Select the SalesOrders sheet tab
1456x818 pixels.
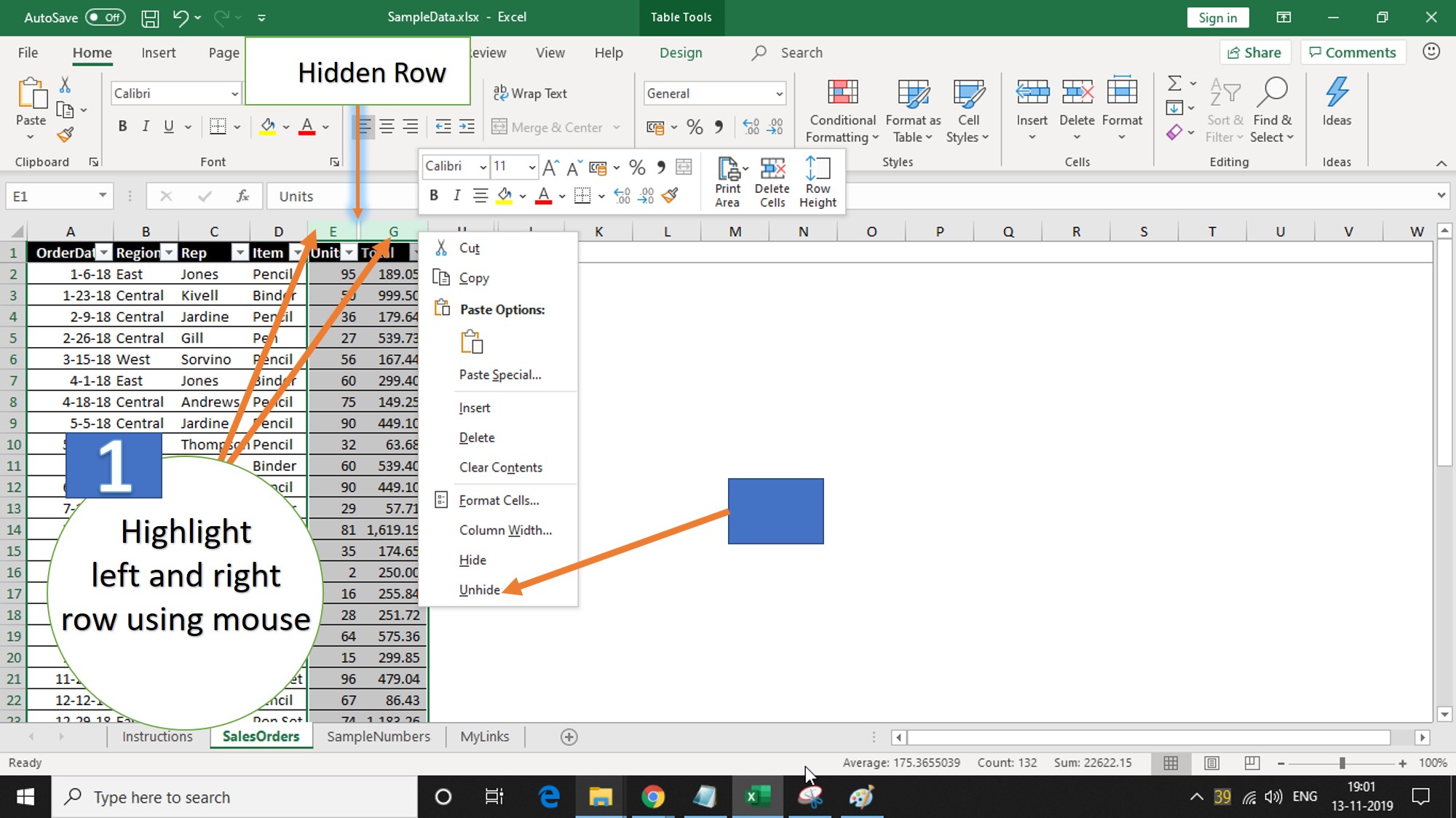click(260, 736)
